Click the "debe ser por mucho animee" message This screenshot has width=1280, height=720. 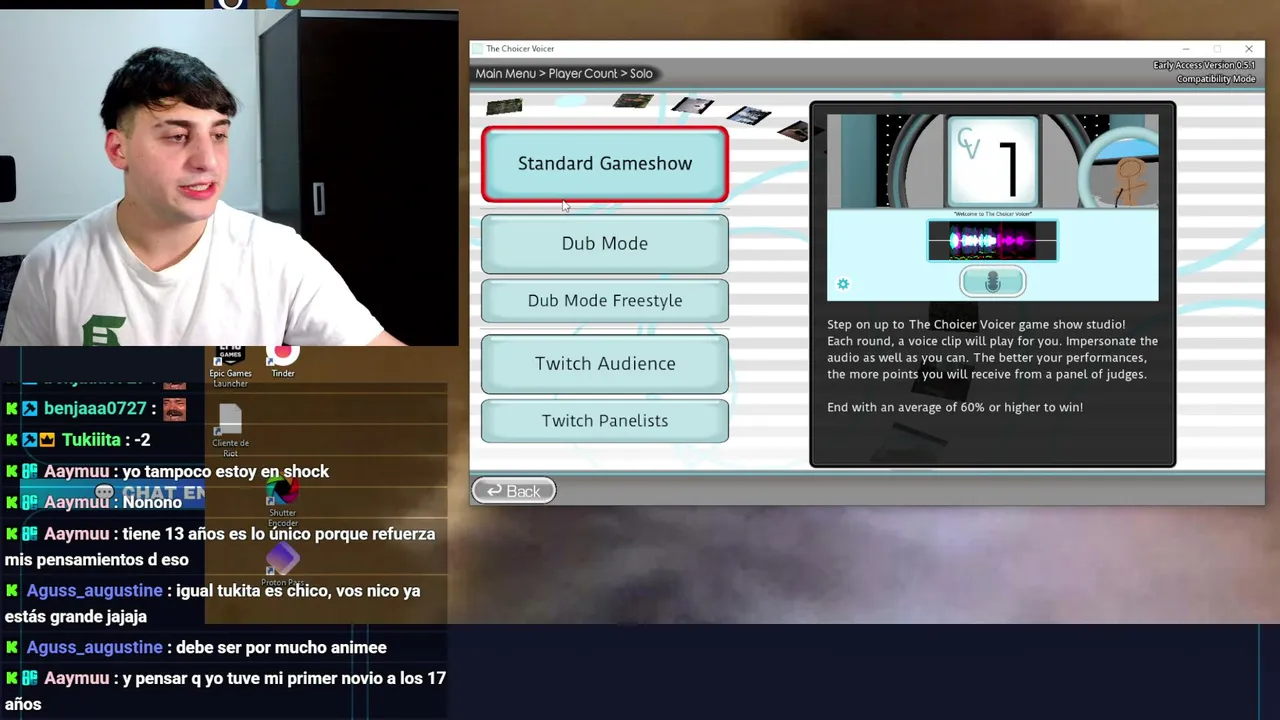pos(281,648)
